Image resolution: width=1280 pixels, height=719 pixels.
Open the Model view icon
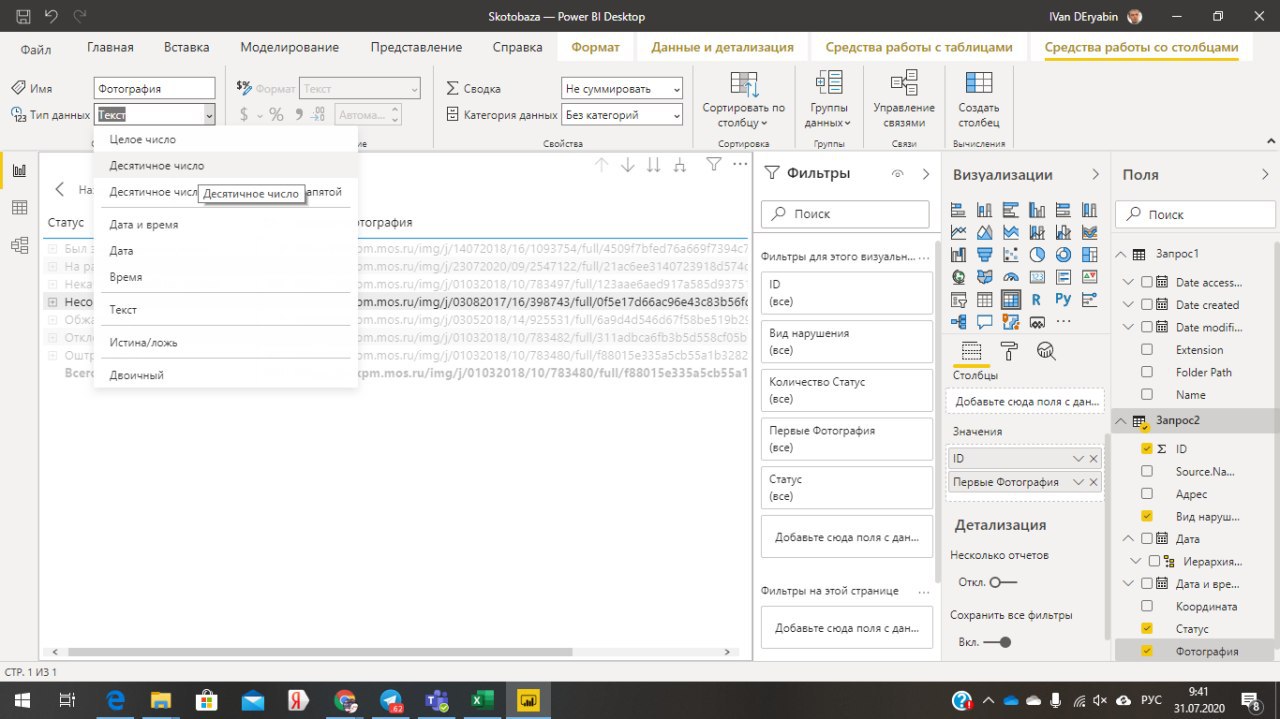pos(19,245)
